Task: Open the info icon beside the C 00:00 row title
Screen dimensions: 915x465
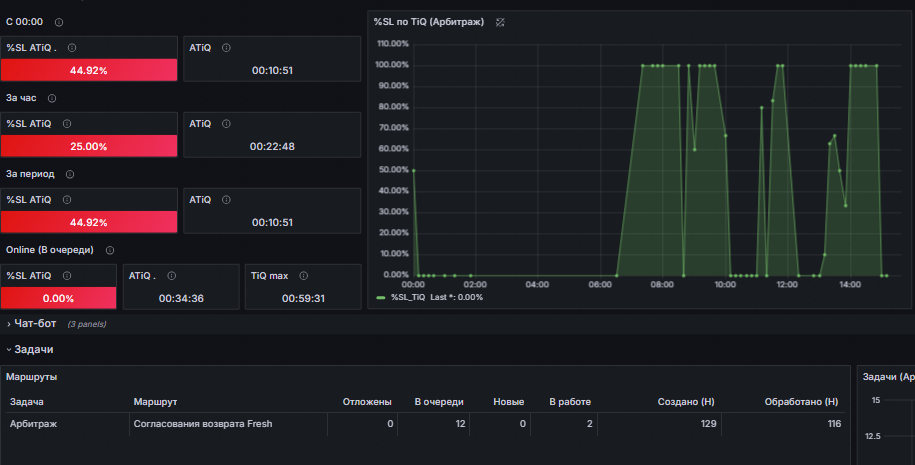Action: [59, 22]
